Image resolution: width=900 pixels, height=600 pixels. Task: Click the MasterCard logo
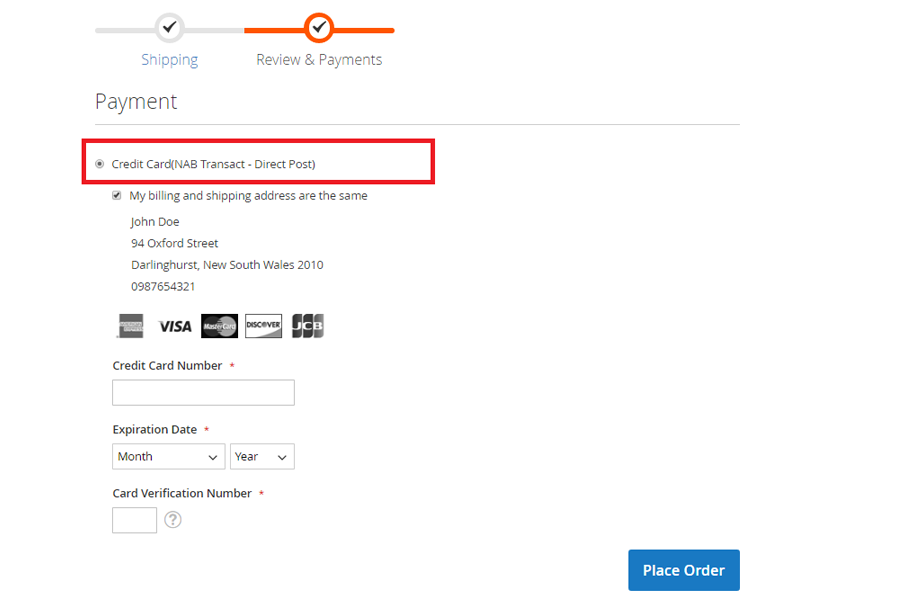pyautogui.click(x=219, y=326)
